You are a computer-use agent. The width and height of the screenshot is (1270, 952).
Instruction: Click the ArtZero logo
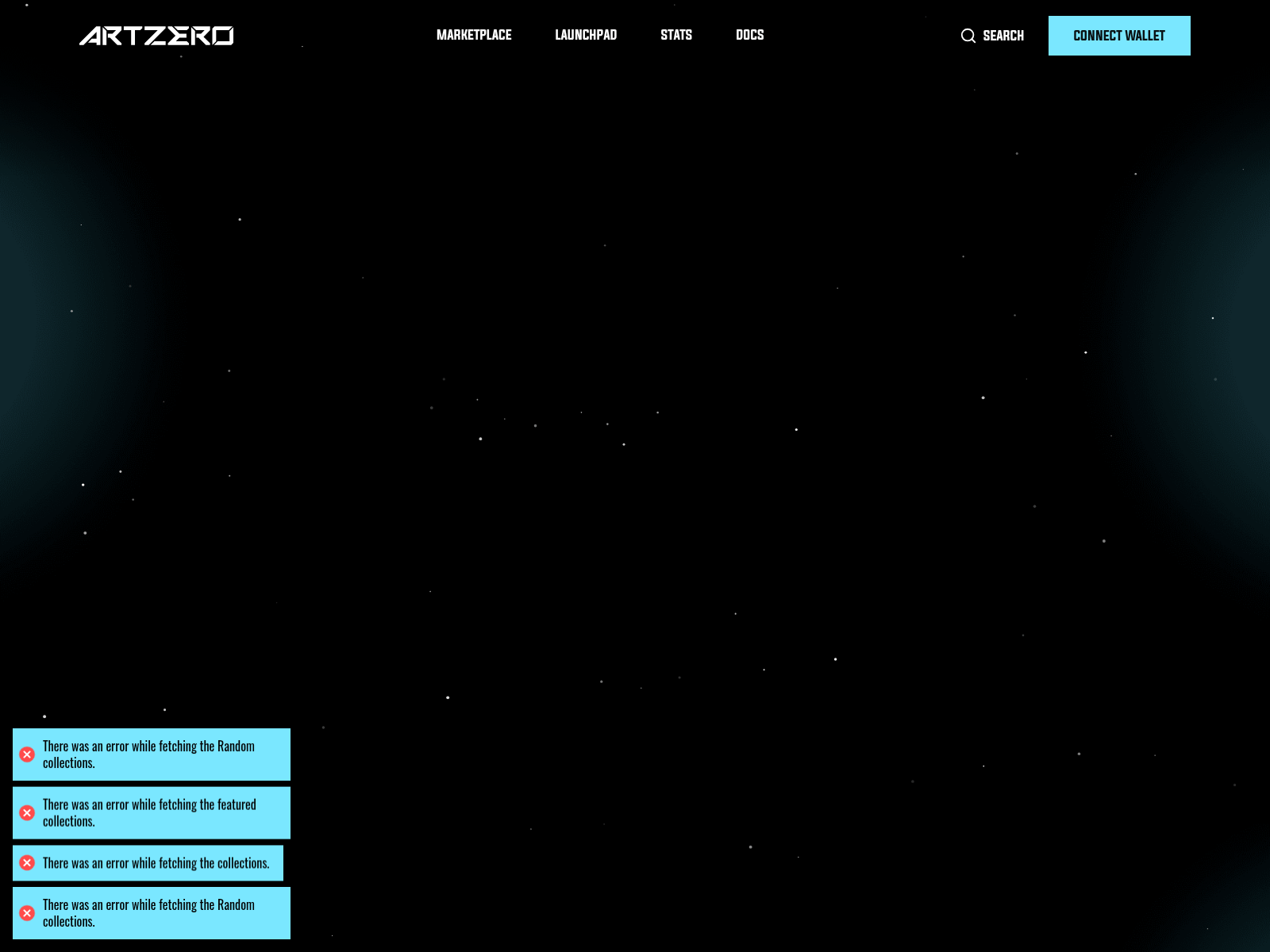point(156,36)
